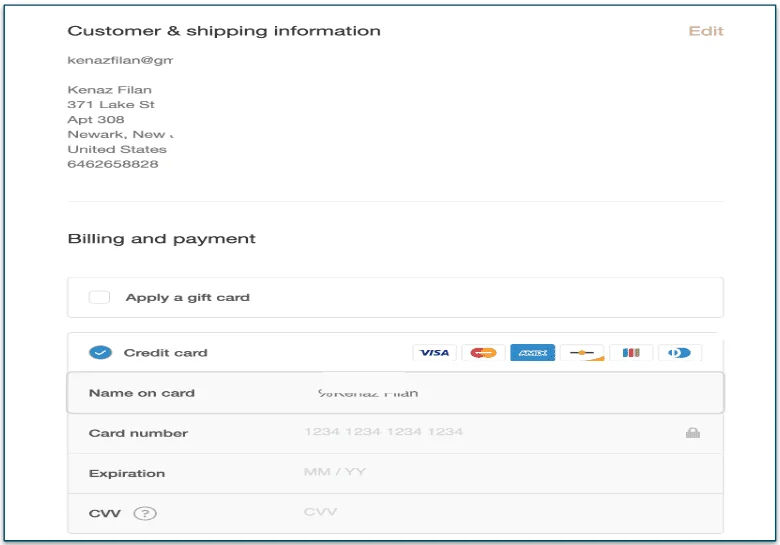Viewport: 780px width, 545px height.
Task: Click the customer email address text
Action: click(x=120, y=60)
